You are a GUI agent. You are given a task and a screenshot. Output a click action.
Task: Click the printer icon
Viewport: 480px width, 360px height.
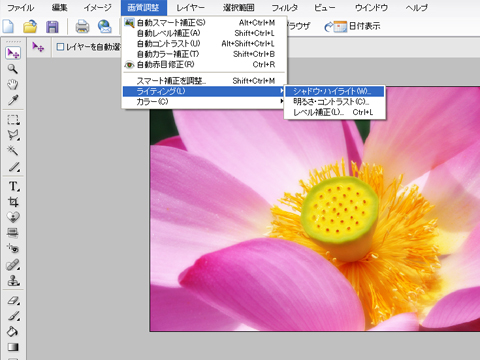click(82, 26)
